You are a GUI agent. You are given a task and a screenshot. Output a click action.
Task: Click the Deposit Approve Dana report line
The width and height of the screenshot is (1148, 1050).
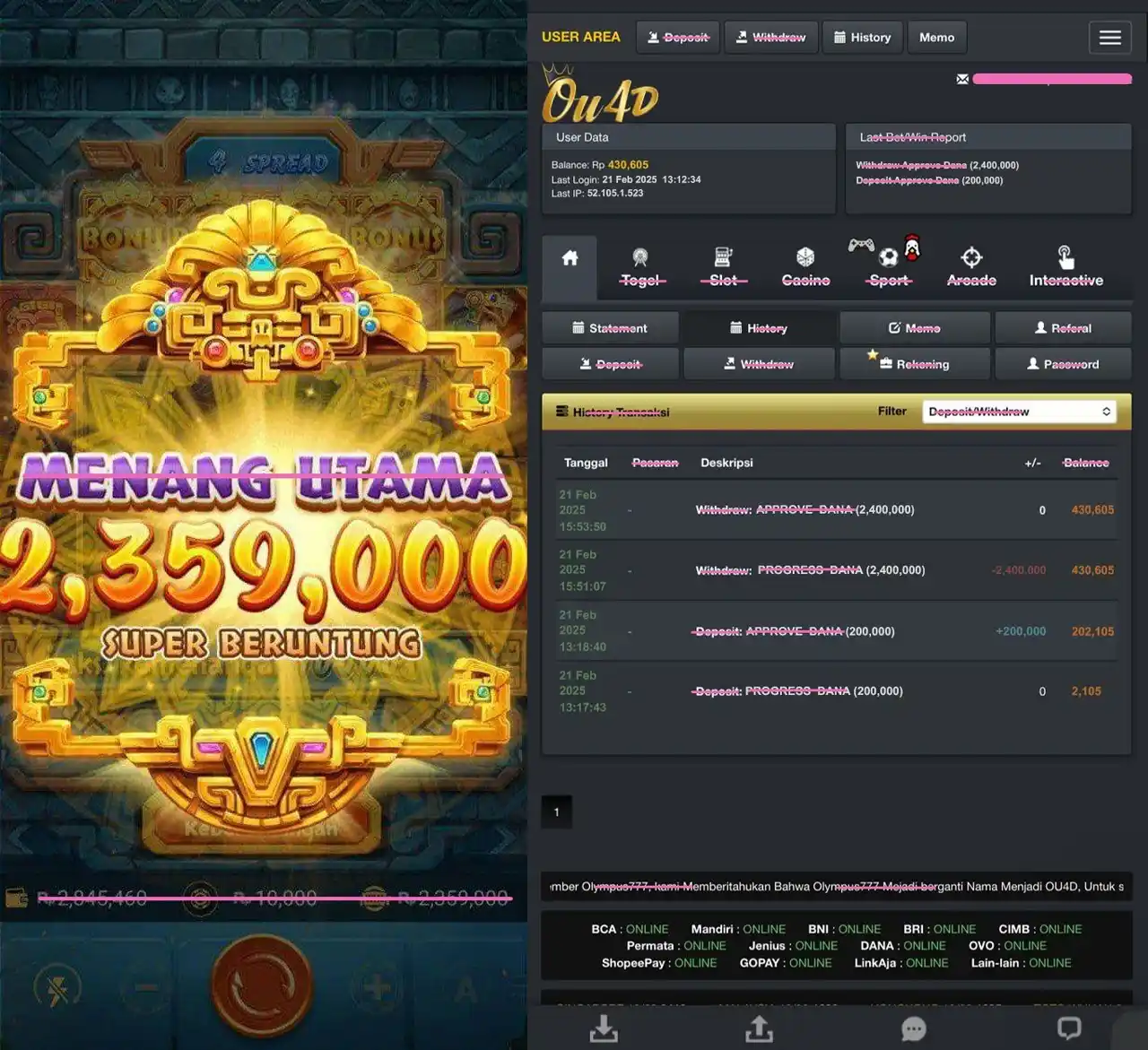tap(929, 180)
